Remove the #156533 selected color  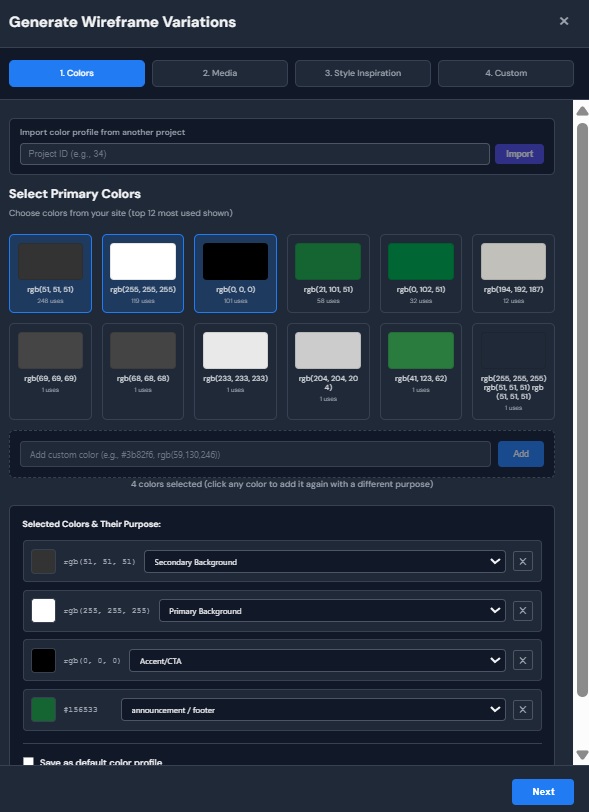pos(523,709)
